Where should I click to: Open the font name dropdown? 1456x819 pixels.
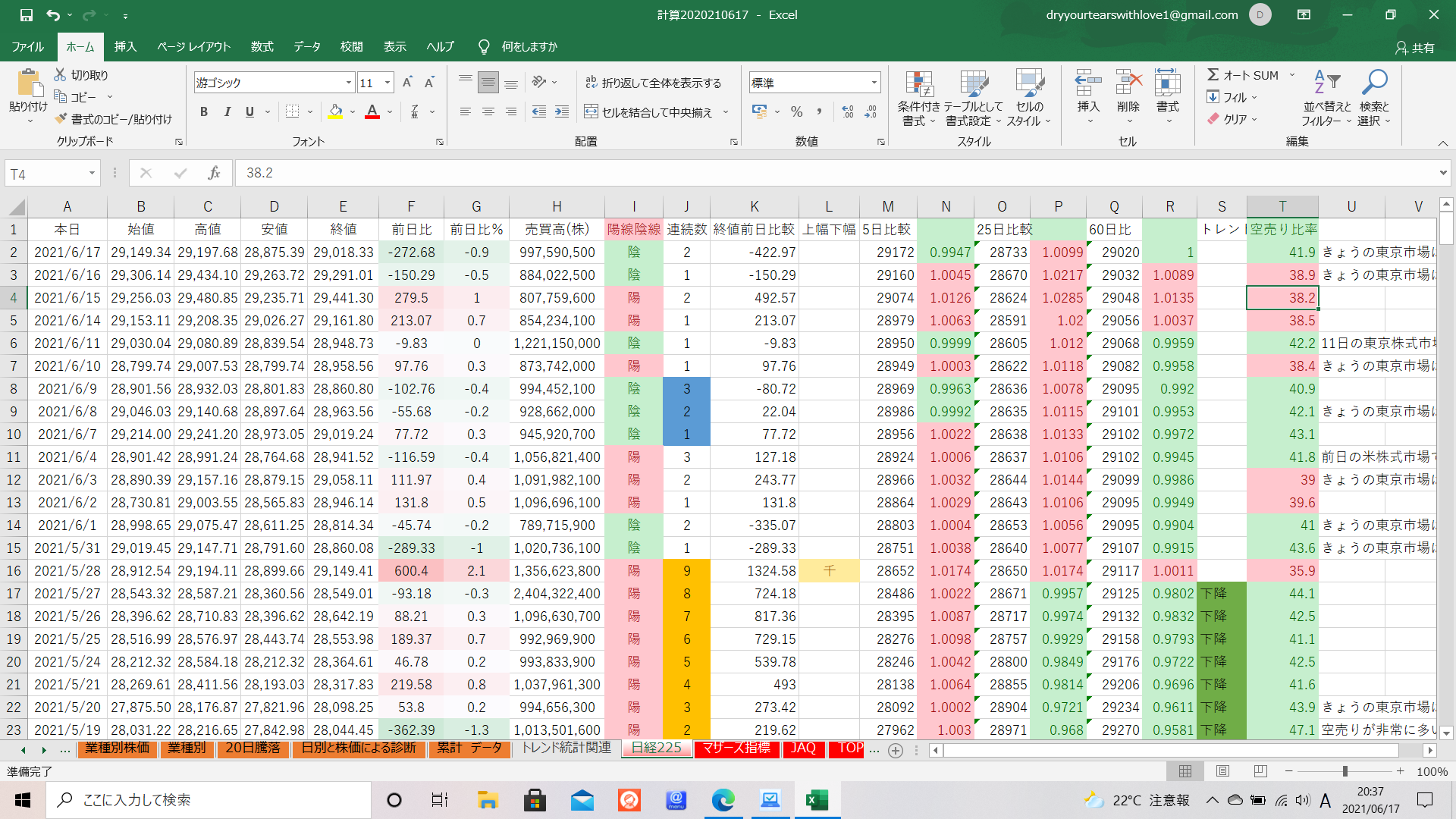(349, 83)
